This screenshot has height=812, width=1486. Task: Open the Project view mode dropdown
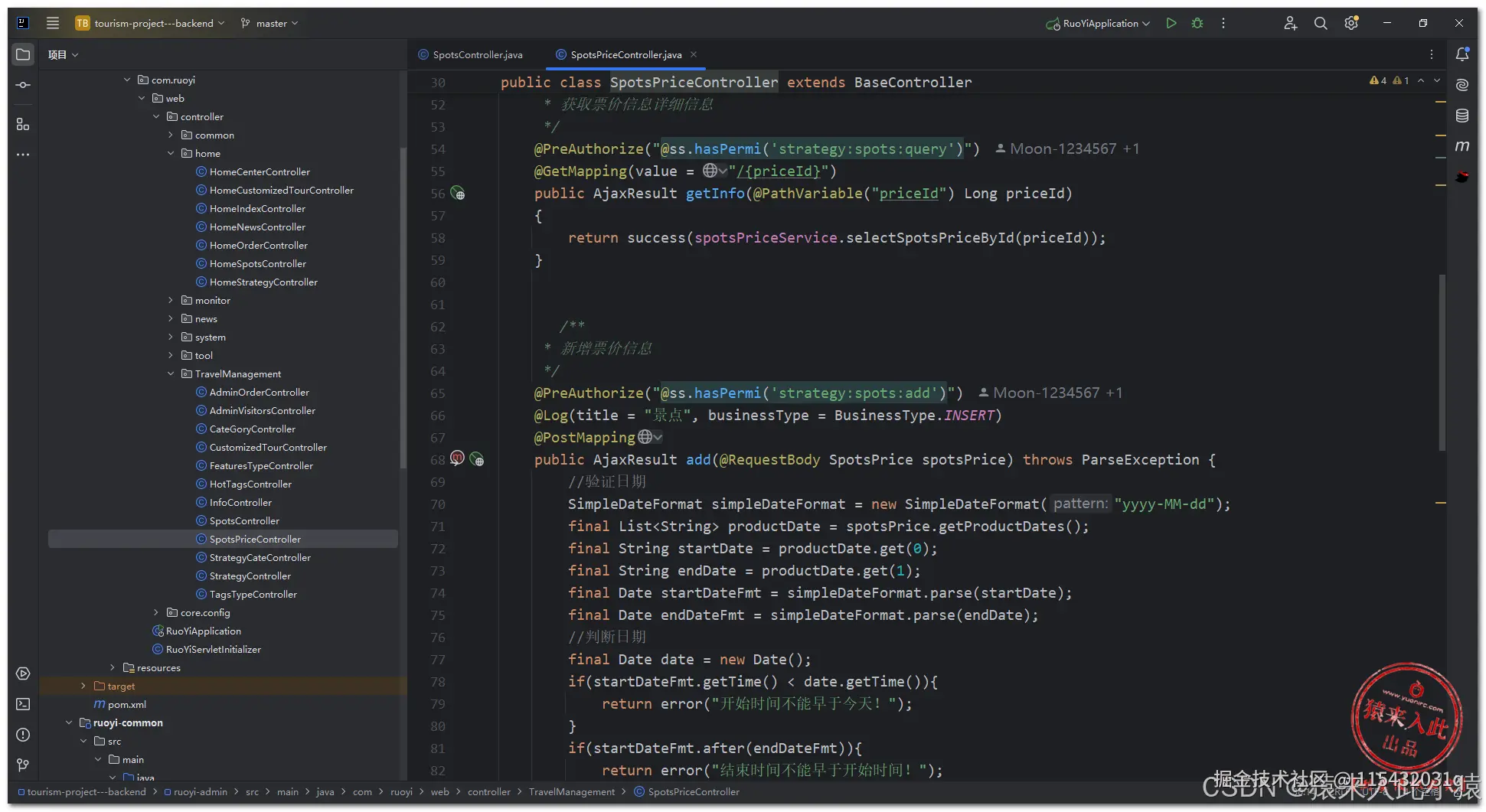pyautogui.click(x=64, y=54)
